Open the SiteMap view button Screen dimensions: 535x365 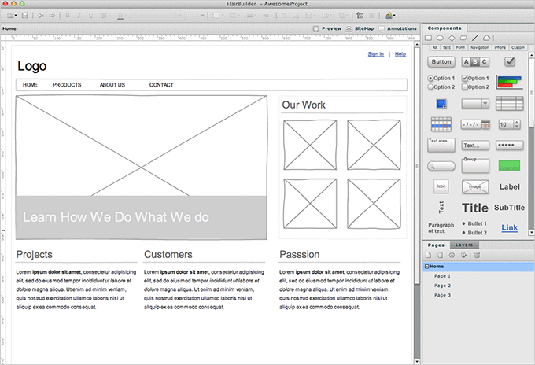pyautogui.click(x=360, y=29)
